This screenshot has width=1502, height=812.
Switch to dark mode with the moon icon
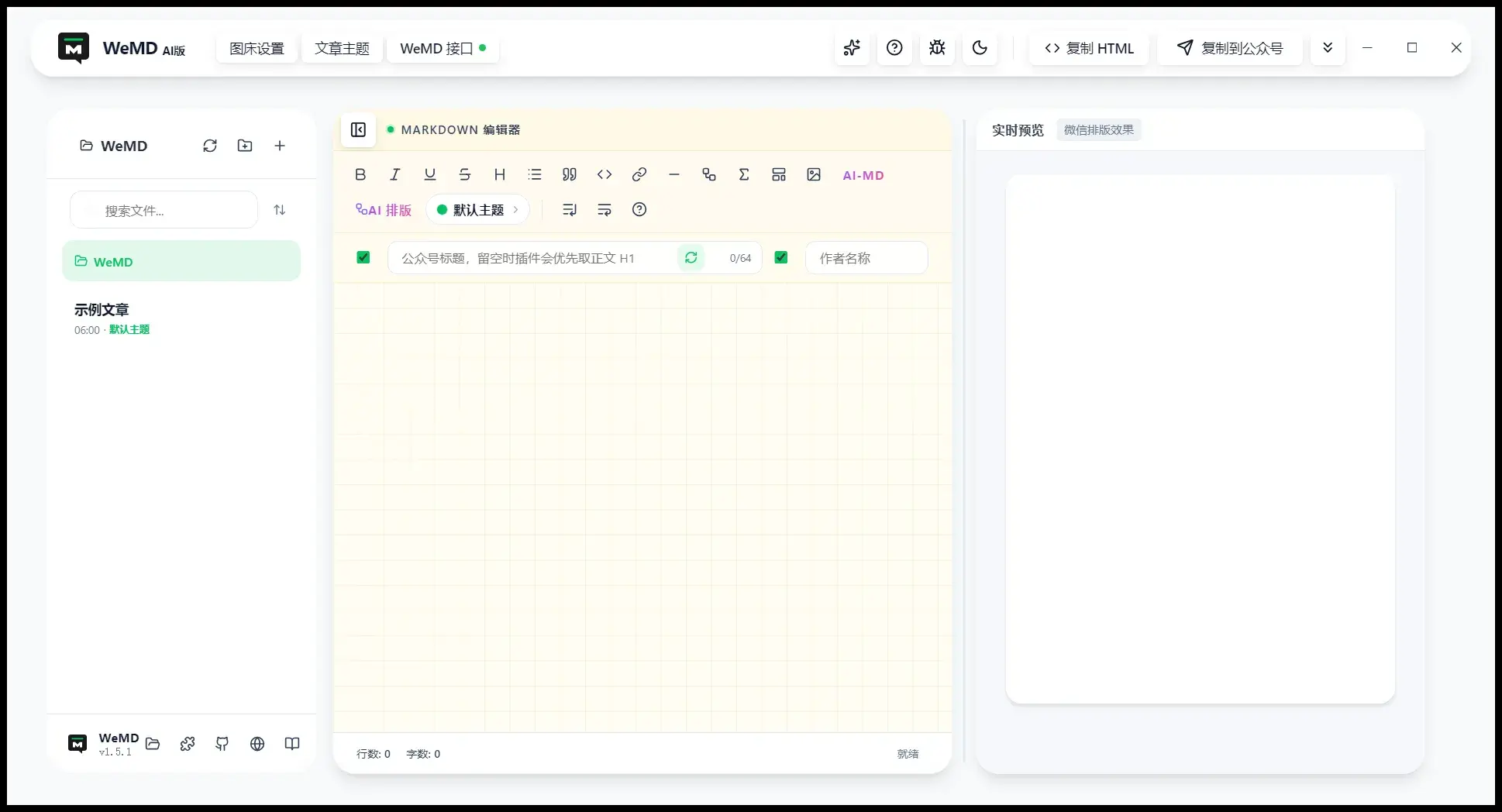980,48
